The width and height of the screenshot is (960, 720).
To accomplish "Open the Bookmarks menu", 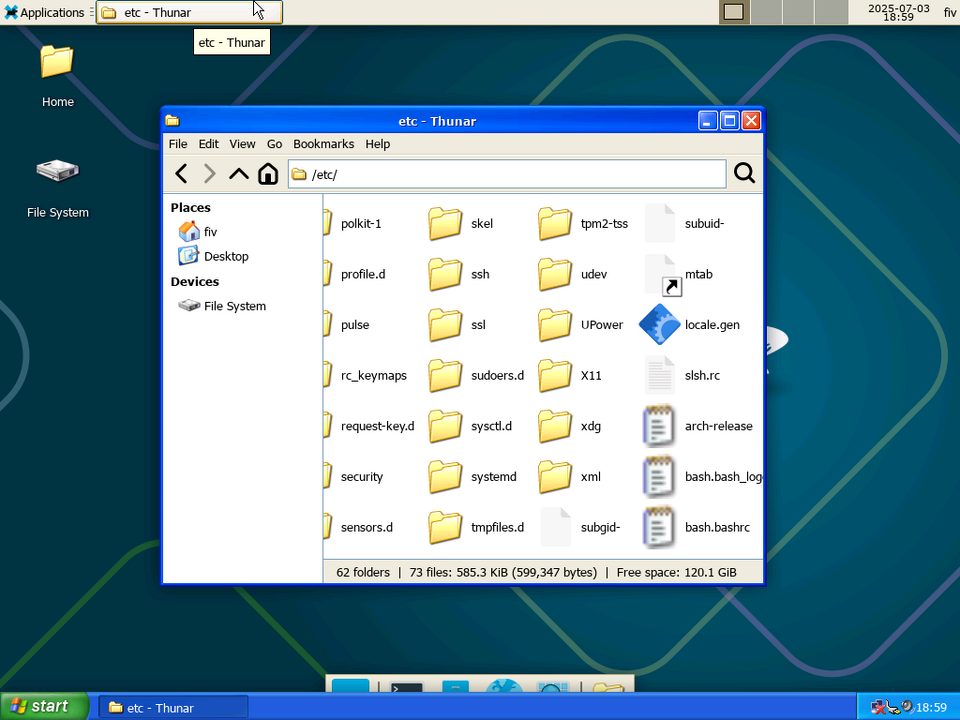I will coord(323,143).
